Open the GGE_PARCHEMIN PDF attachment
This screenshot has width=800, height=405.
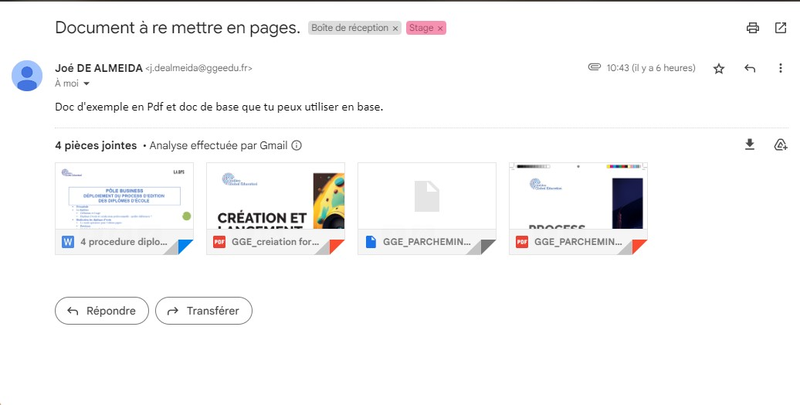click(578, 208)
